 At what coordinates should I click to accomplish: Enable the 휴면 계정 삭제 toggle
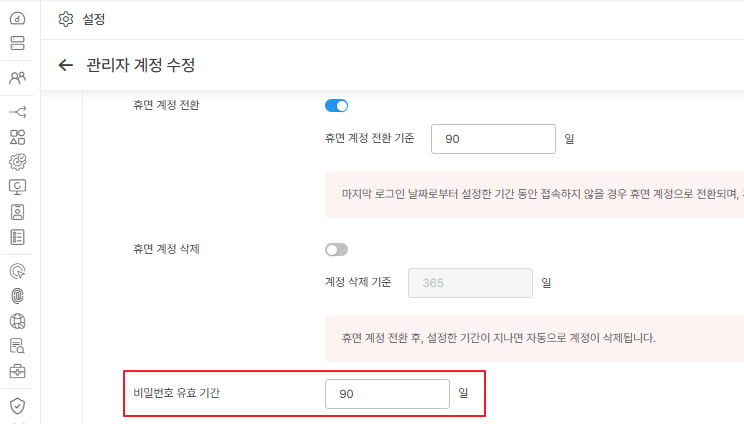click(x=336, y=249)
